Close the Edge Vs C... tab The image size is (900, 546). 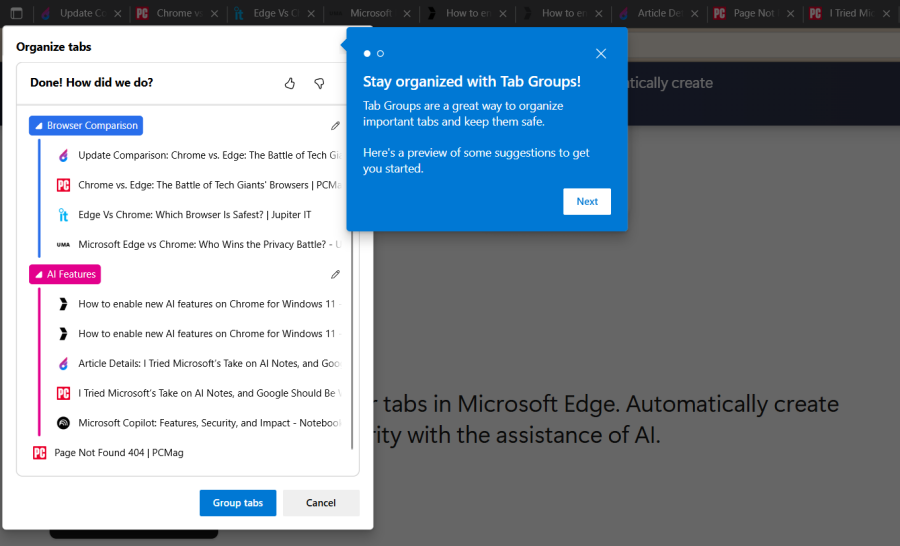(311, 13)
